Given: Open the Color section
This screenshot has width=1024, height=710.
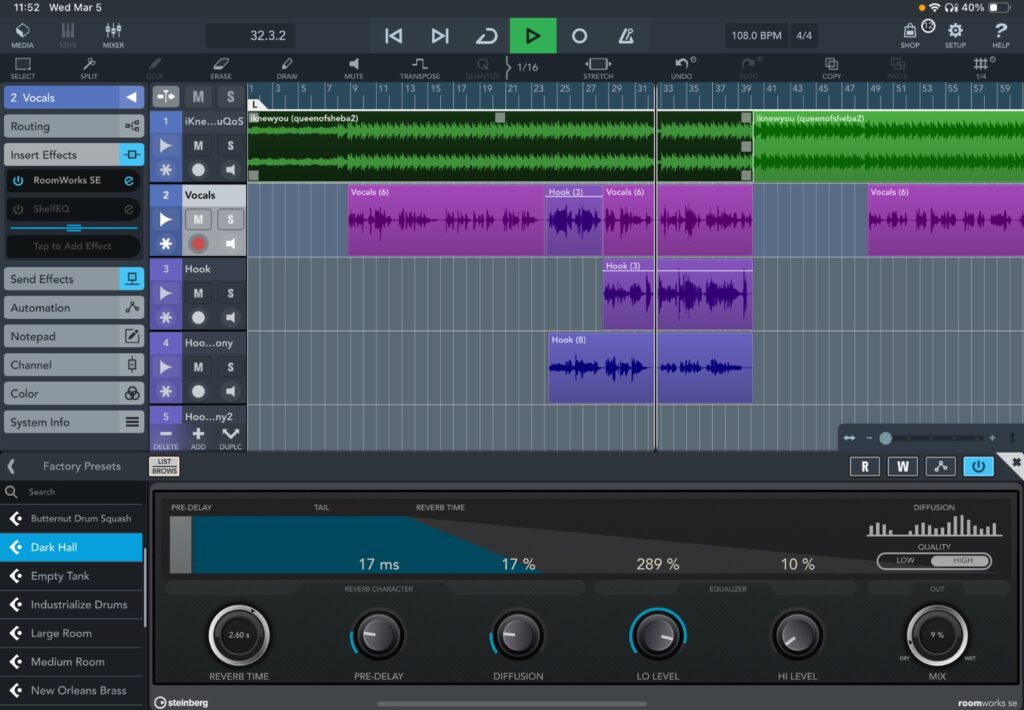Looking at the screenshot, I should (74, 394).
